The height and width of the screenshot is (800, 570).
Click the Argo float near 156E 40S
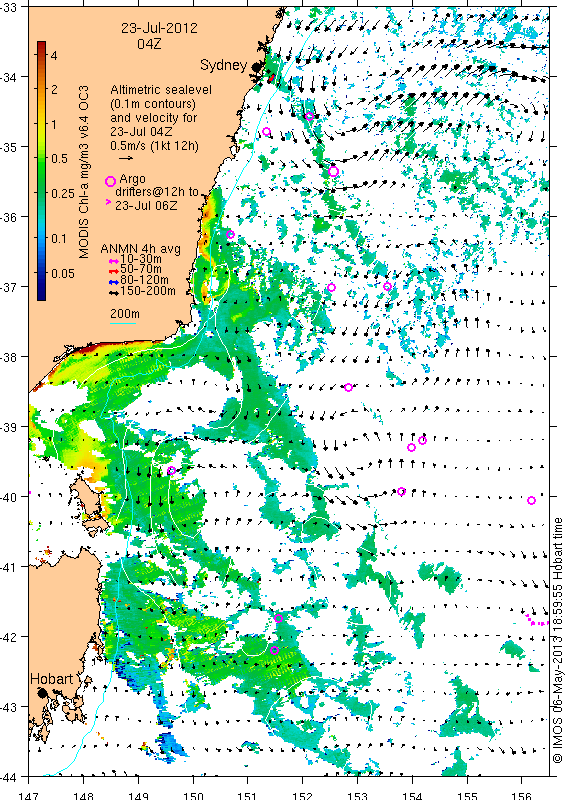[531, 501]
